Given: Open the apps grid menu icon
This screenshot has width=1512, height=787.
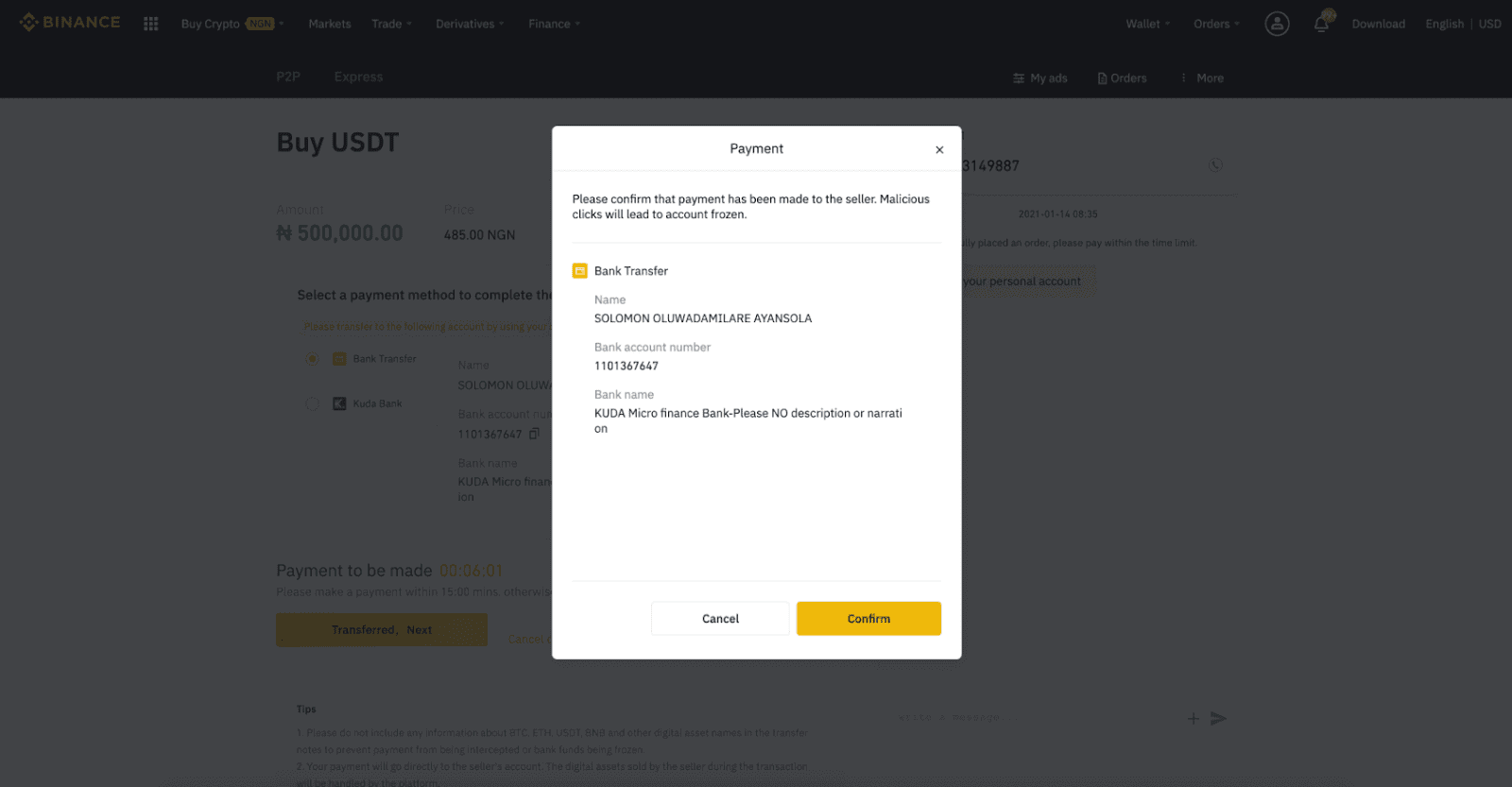Looking at the screenshot, I should pos(150,24).
